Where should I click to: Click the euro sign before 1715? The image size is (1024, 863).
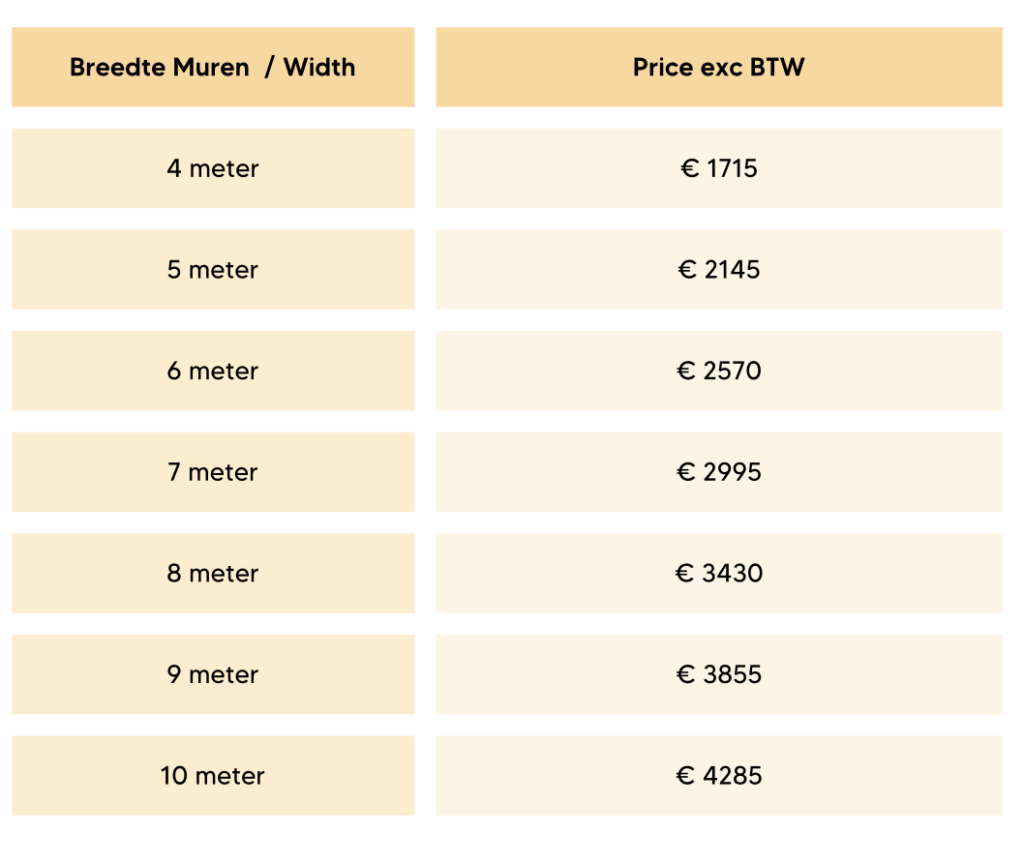click(689, 169)
